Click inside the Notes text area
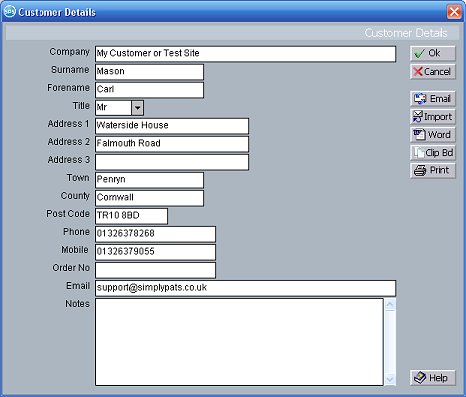 coord(239,342)
